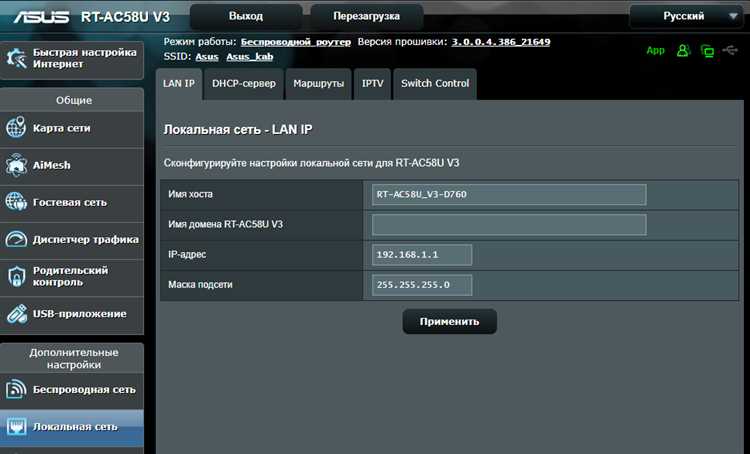Viewport: 750px width, 454px height.
Task: Open the Traffic Manager gauge icon
Action: (x=16, y=239)
